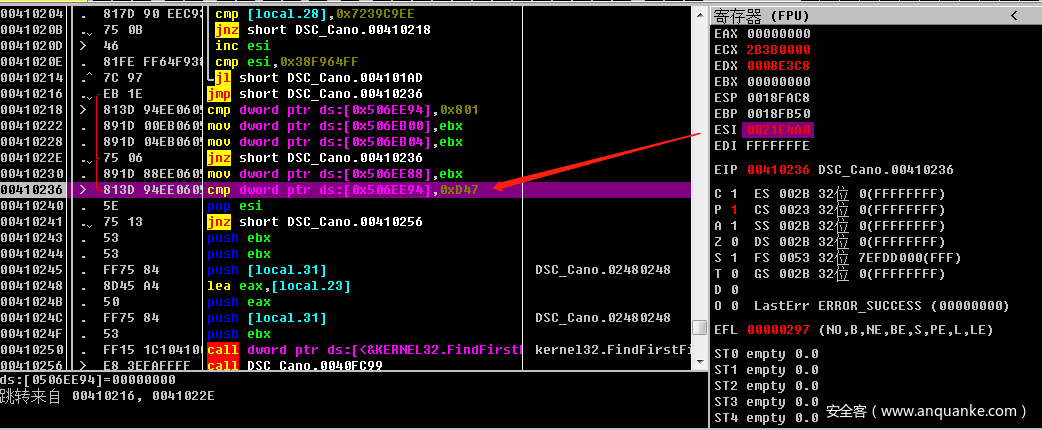This screenshot has height=430, width=1042.
Task: Select the jmp short DSC_Cano.00410236 line
Action: click(x=319, y=93)
